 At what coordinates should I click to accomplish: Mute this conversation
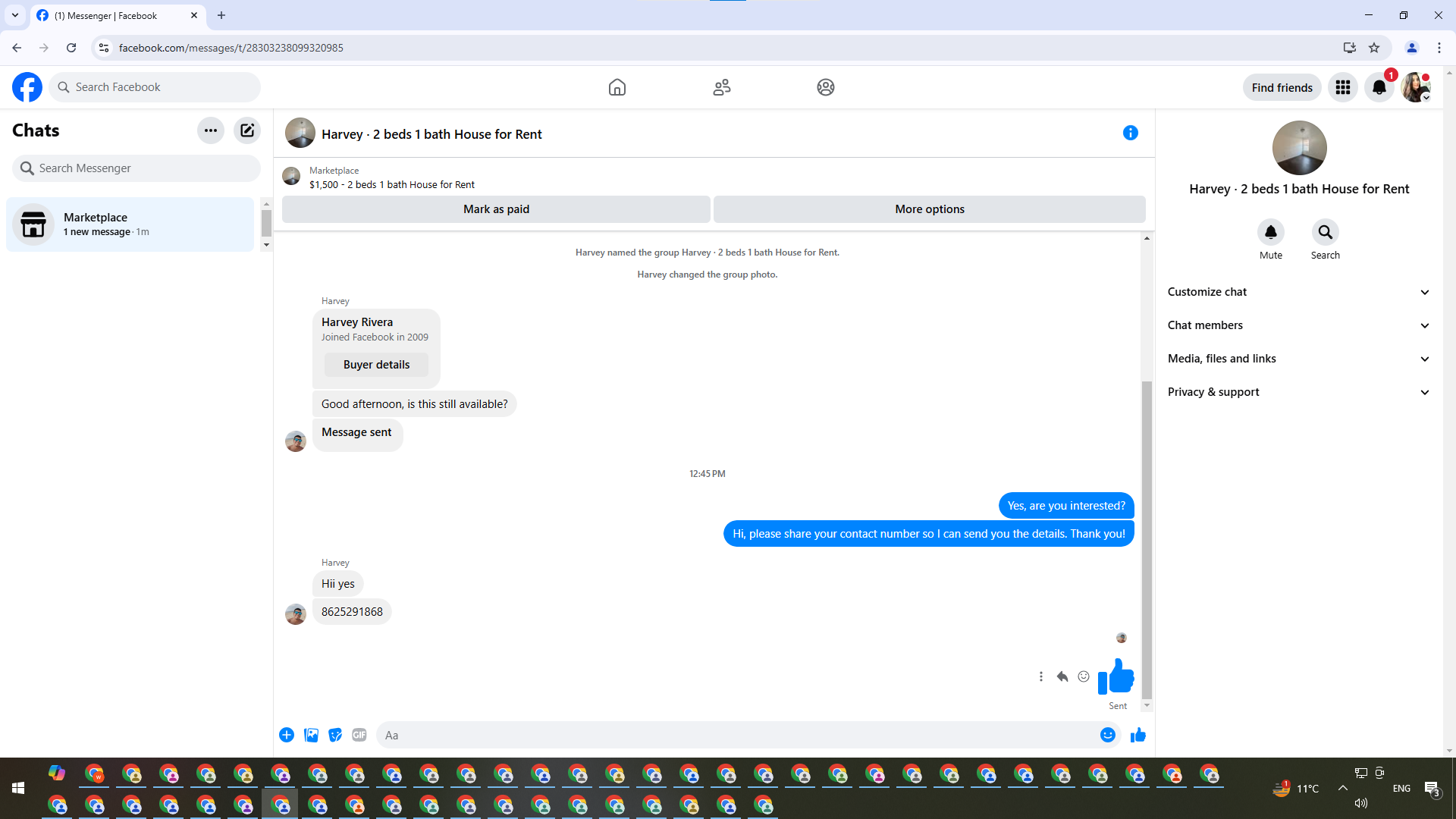pyautogui.click(x=1271, y=232)
